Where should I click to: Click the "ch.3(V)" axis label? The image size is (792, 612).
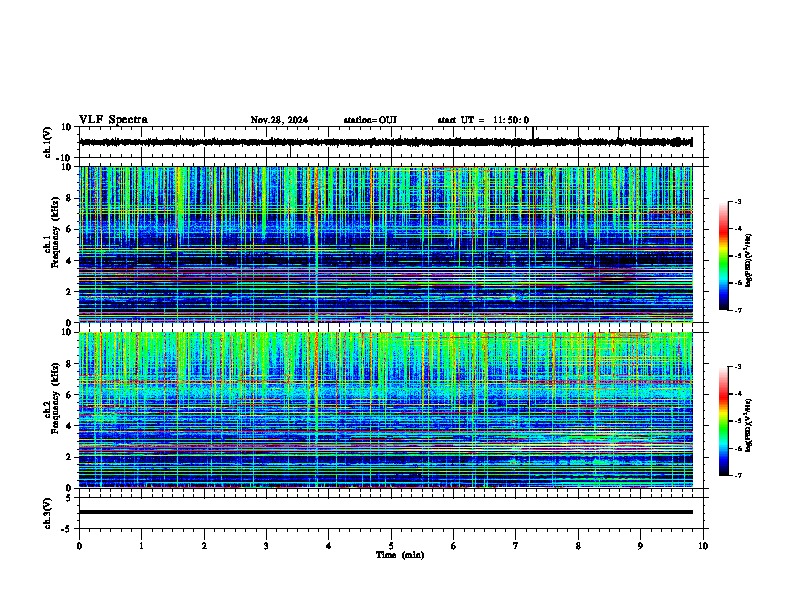pyautogui.click(x=48, y=514)
